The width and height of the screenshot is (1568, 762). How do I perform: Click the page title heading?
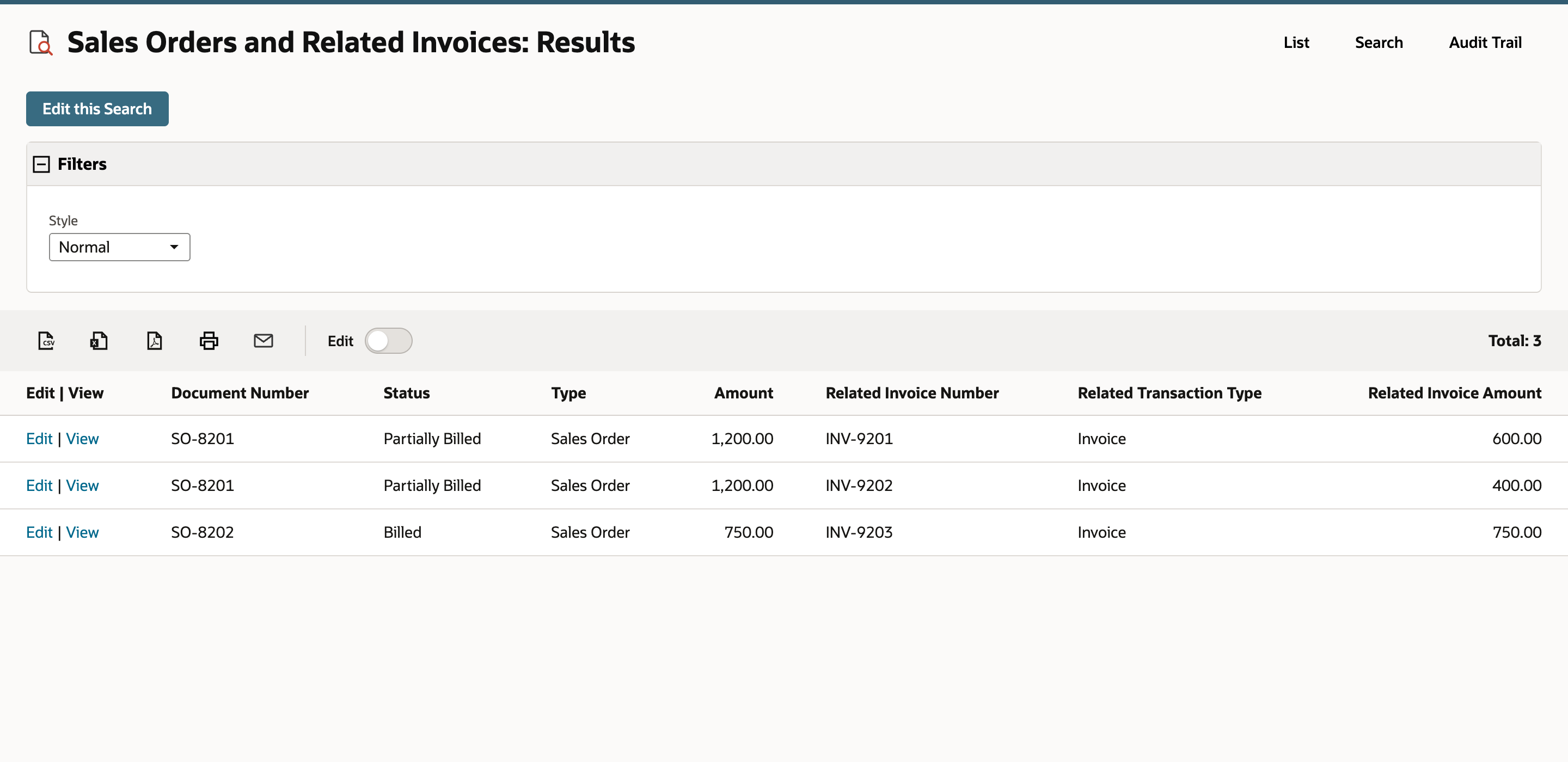click(x=351, y=42)
